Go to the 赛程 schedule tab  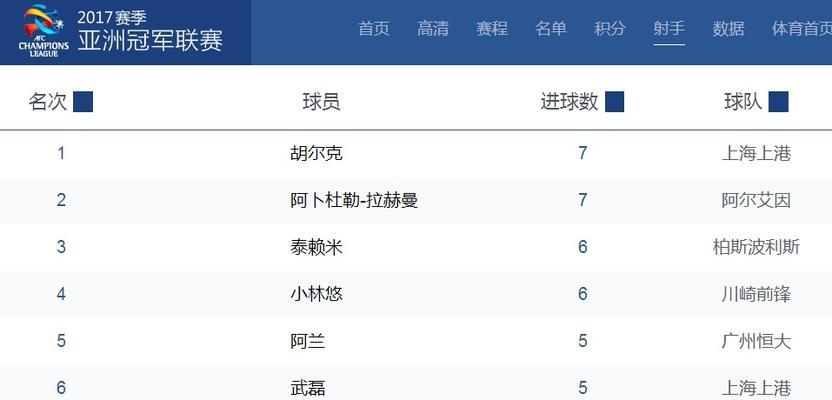[491, 28]
